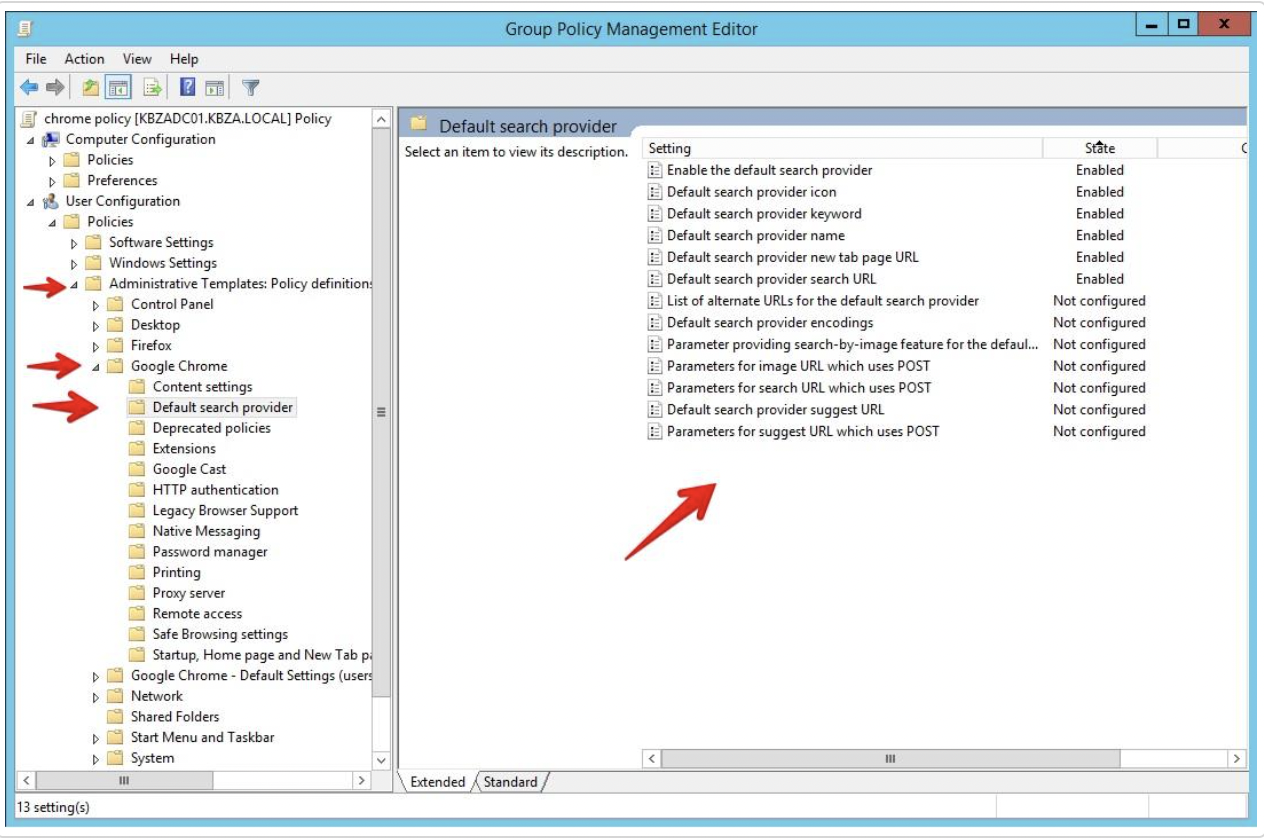Click the icon beside 'Default search provider encodings'
The height and width of the screenshot is (840, 1264).
click(655, 323)
